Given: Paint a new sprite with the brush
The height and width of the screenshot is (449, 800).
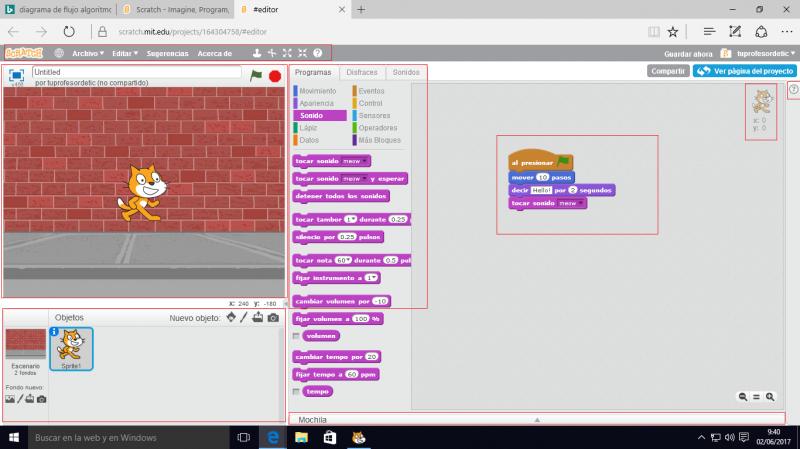Looking at the screenshot, I should (244, 317).
